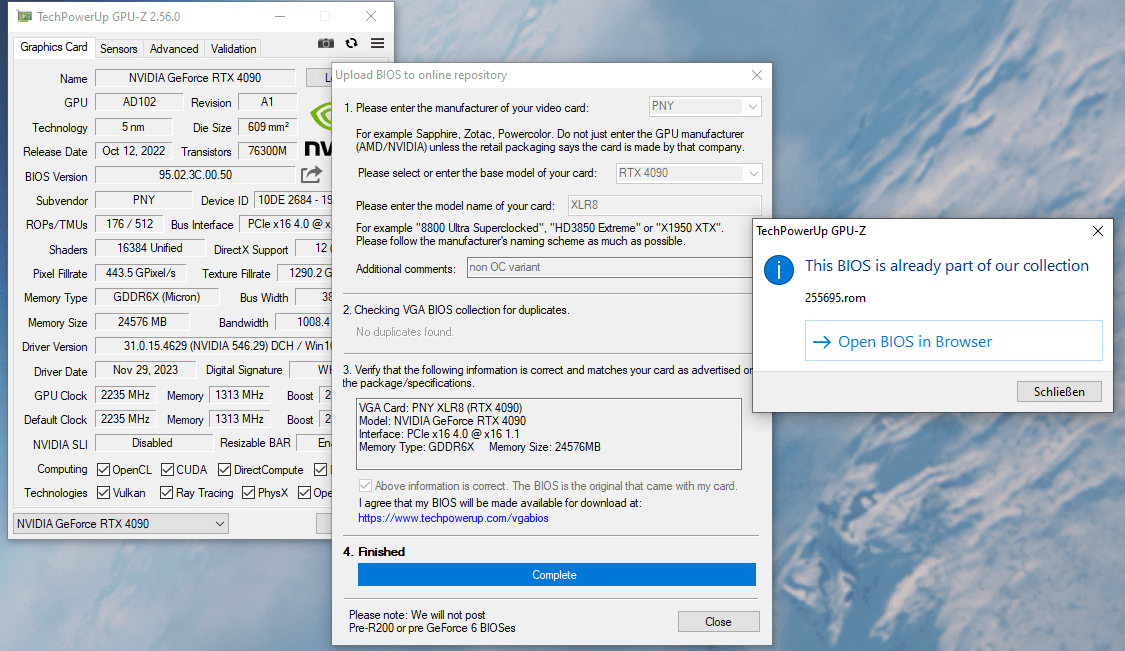The width and height of the screenshot is (1125, 651).
Task: Click the blue info icon in message dialog
Action: [778, 270]
